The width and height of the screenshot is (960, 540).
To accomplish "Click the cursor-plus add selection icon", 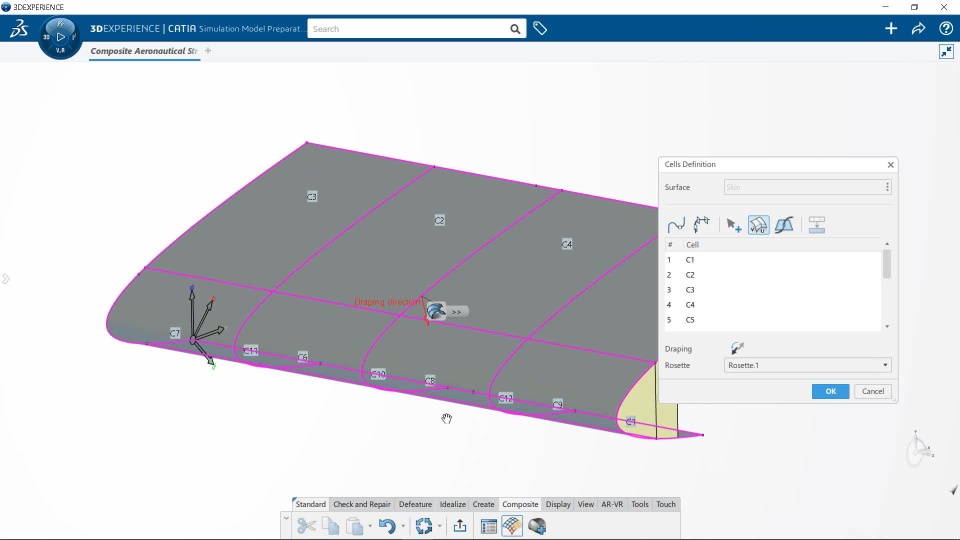I will coord(733,225).
